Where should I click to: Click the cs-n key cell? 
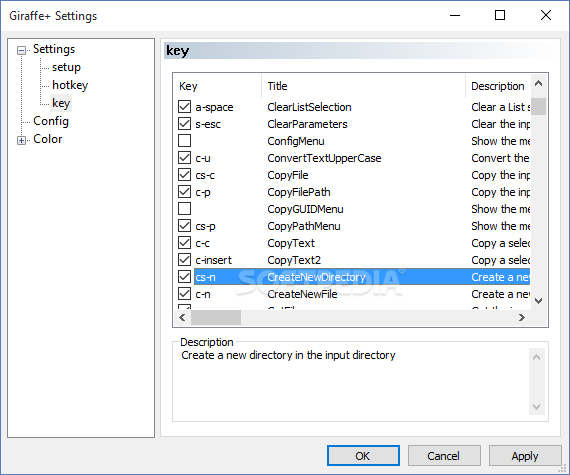click(x=205, y=277)
